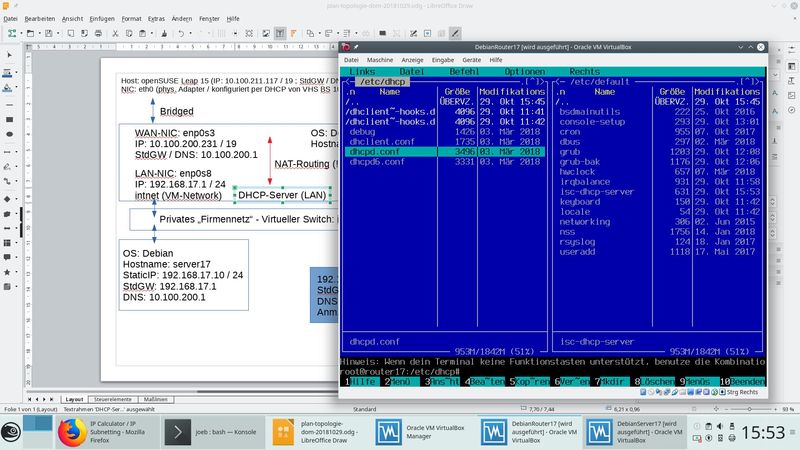Select the Ellipse drawing tool
This screenshot has width=800, height=450.
coord(9,134)
